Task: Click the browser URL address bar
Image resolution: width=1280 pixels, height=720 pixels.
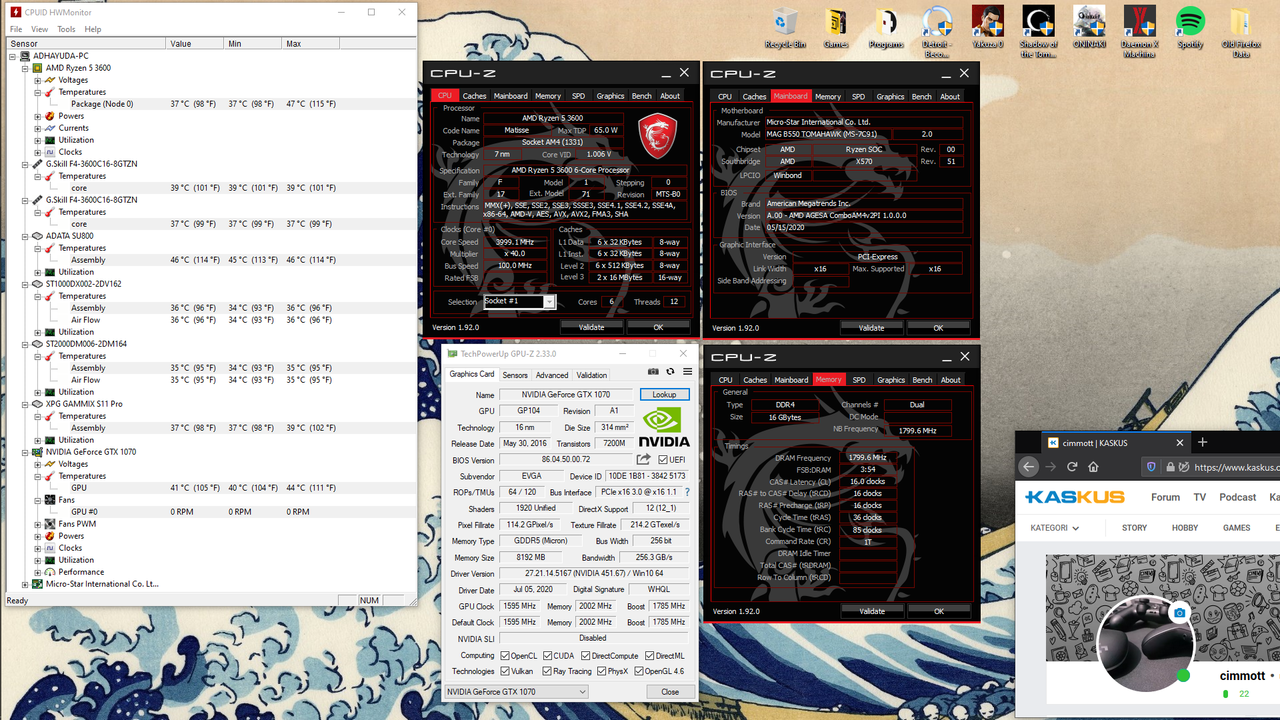Action: pyautogui.click(x=1230, y=467)
